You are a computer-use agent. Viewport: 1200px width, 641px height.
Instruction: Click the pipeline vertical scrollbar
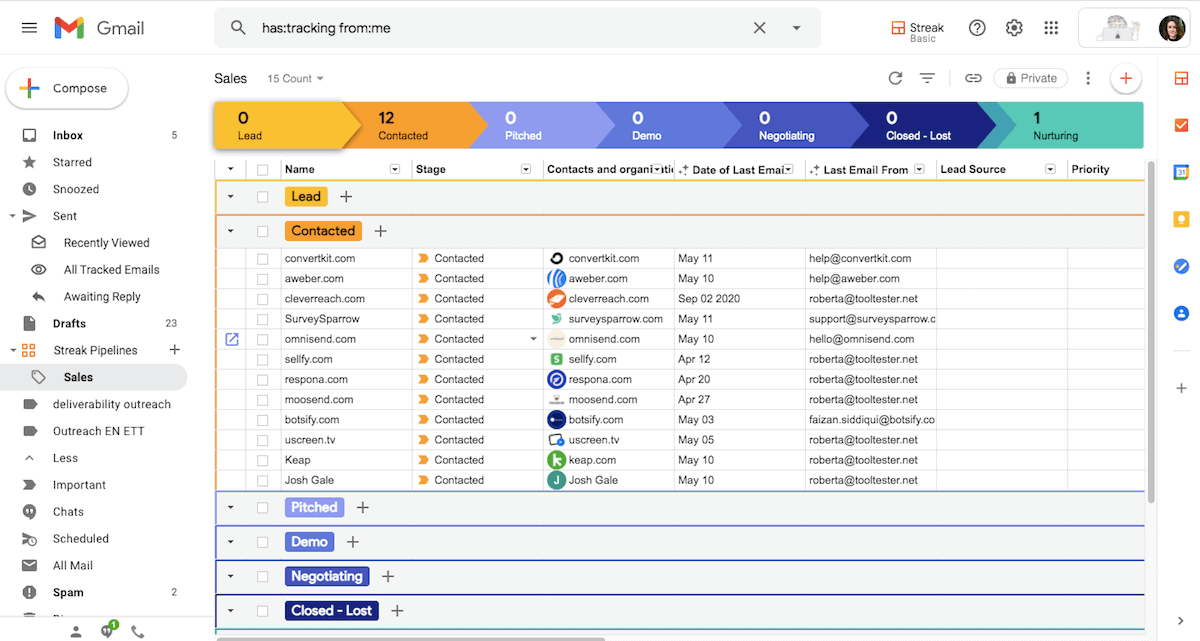pyautogui.click(x=1151, y=330)
